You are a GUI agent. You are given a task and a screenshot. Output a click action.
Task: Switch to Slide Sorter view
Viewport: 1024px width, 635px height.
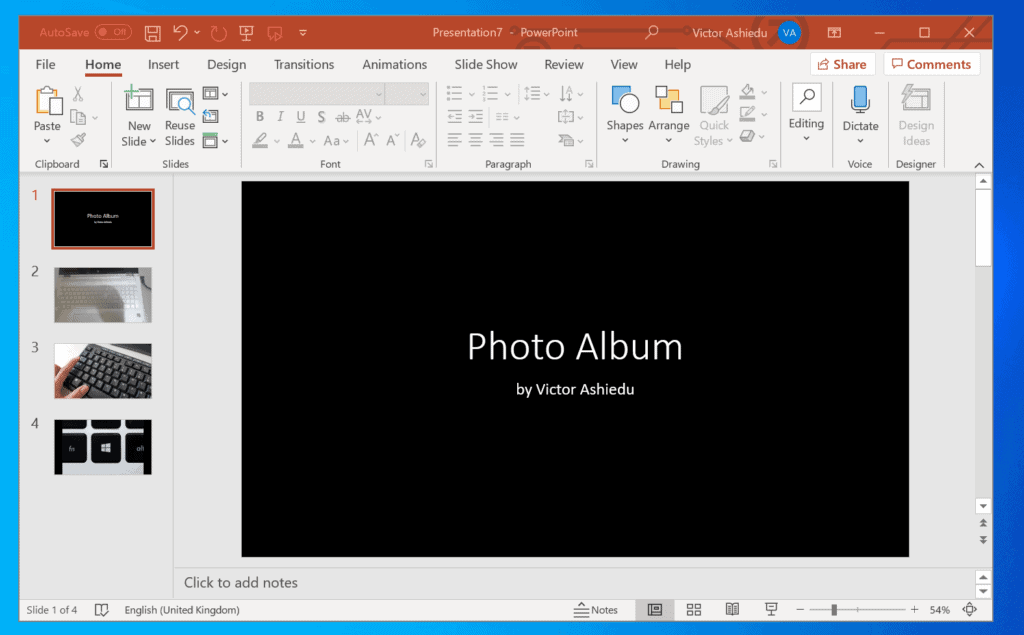click(x=693, y=609)
